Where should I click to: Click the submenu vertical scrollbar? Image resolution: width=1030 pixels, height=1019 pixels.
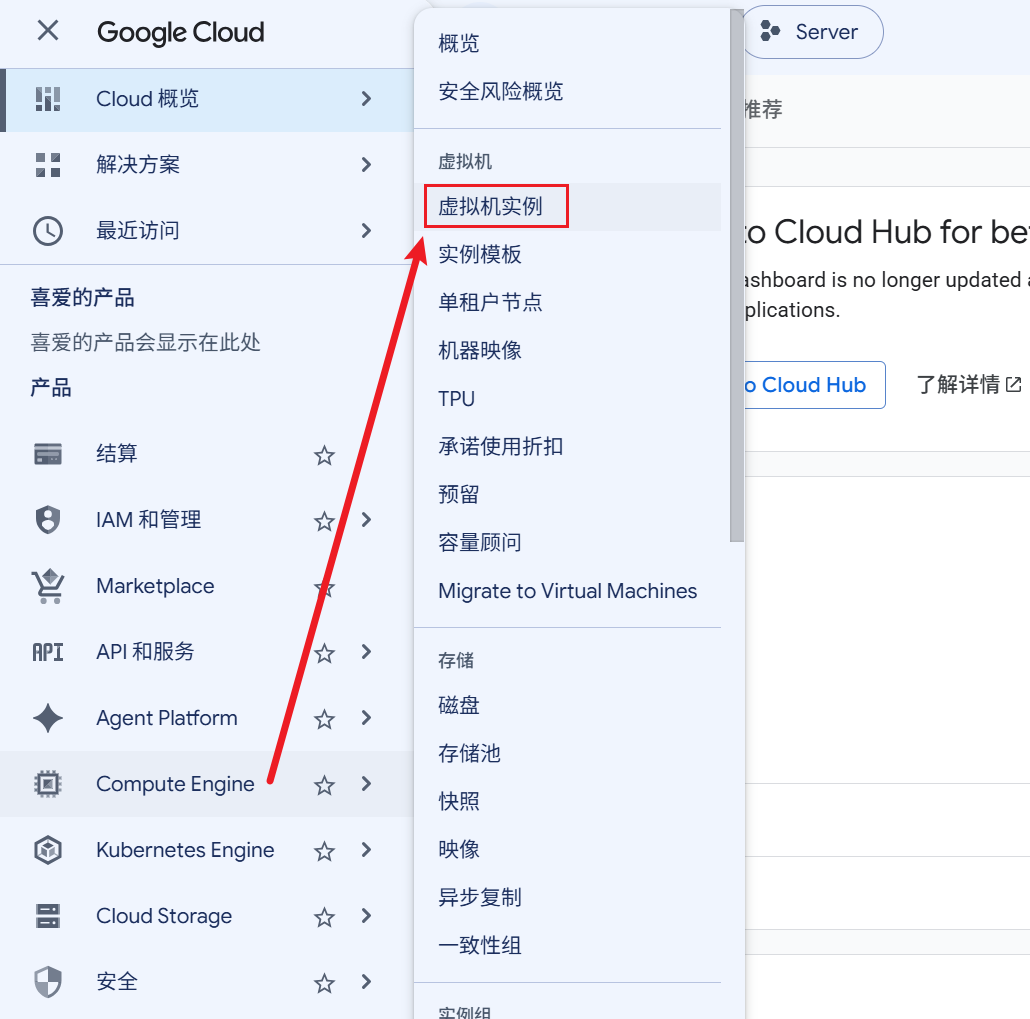(x=736, y=276)
